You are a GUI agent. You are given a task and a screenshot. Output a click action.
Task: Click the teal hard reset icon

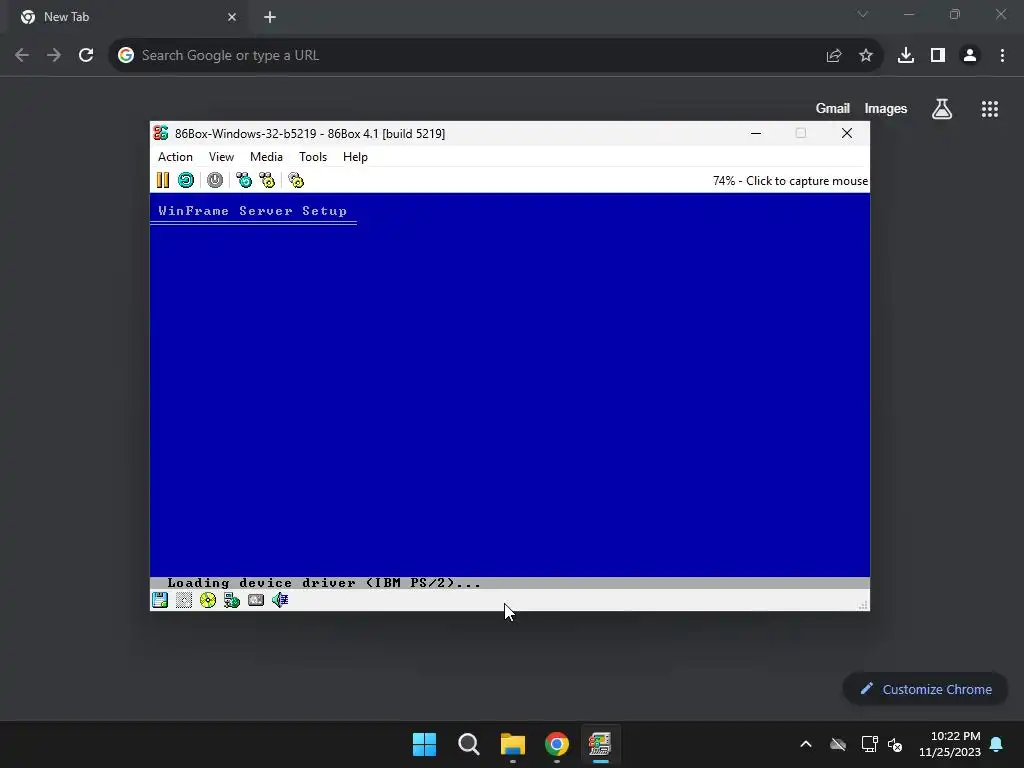pyautogui.click(x=186, y=180)
